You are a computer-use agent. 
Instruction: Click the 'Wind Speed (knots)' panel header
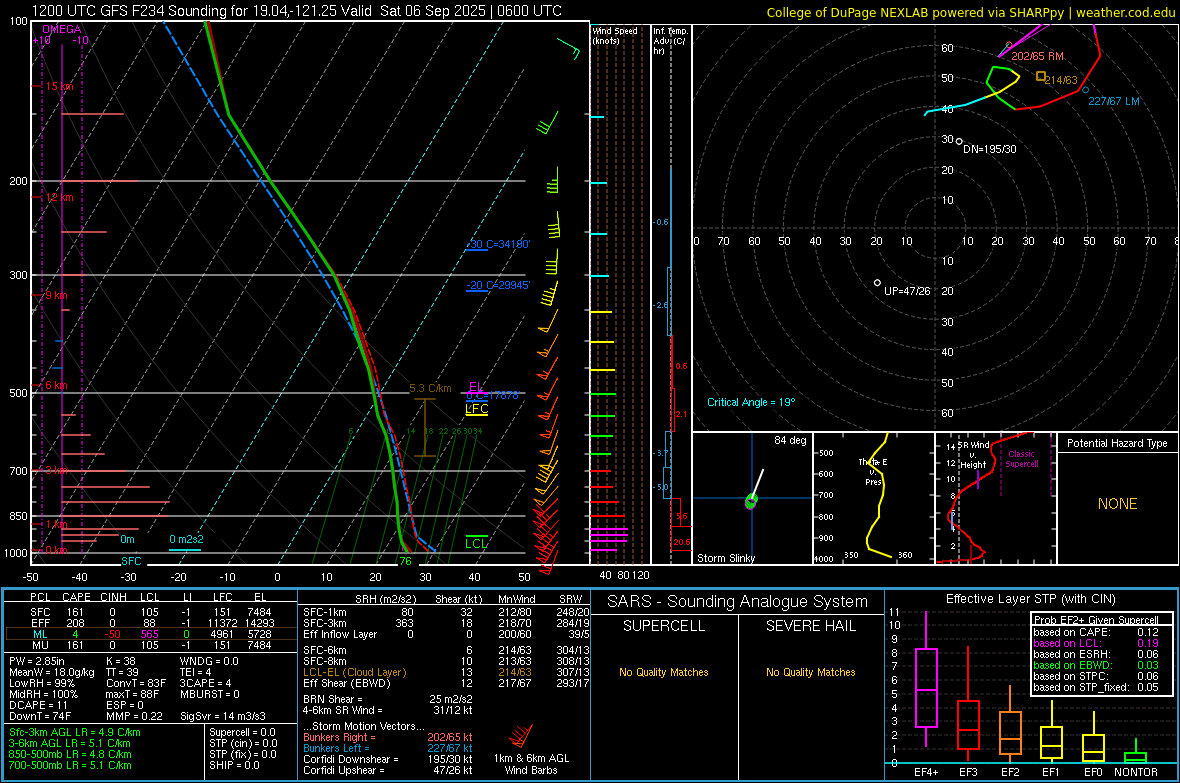(615, 35)
